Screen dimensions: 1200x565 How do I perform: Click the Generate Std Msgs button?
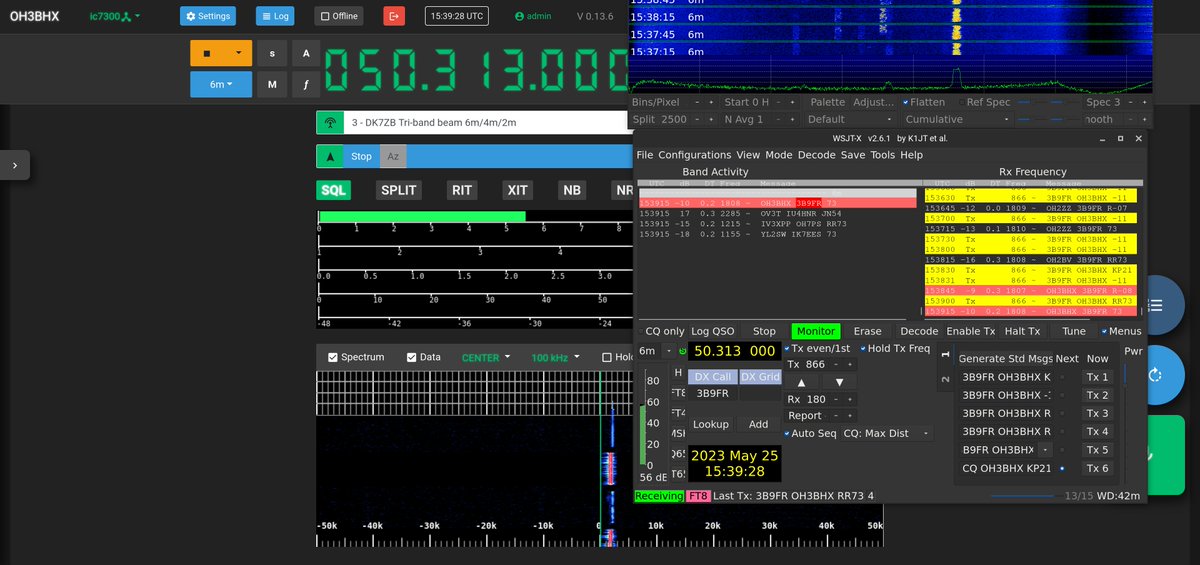[1005, 358]
